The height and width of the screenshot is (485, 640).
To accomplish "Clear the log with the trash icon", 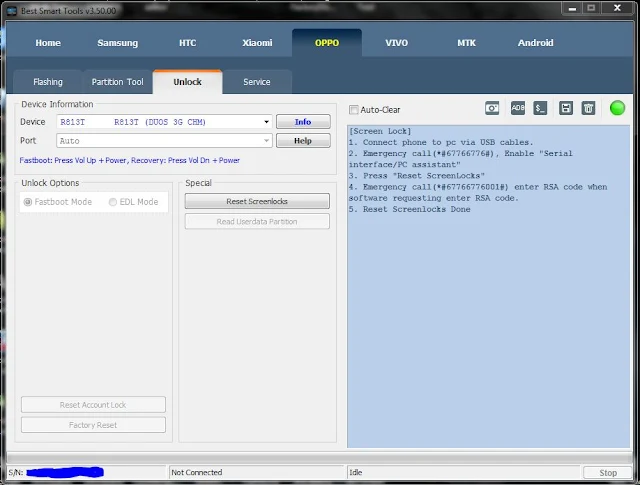I will coord(588,108).
